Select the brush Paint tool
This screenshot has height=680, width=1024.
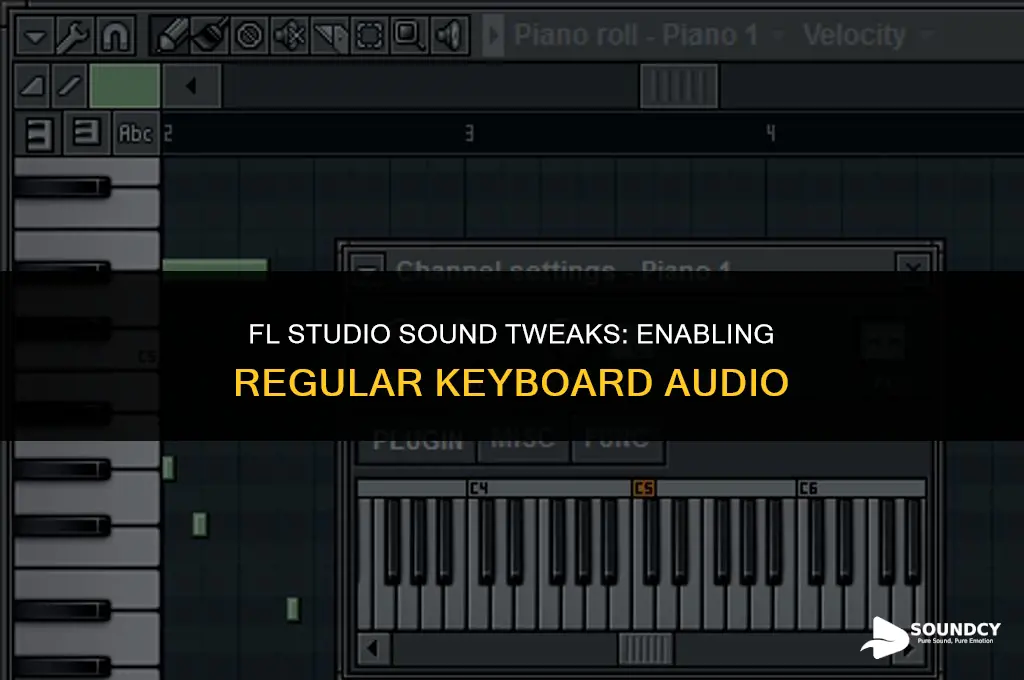pos(210,35)
